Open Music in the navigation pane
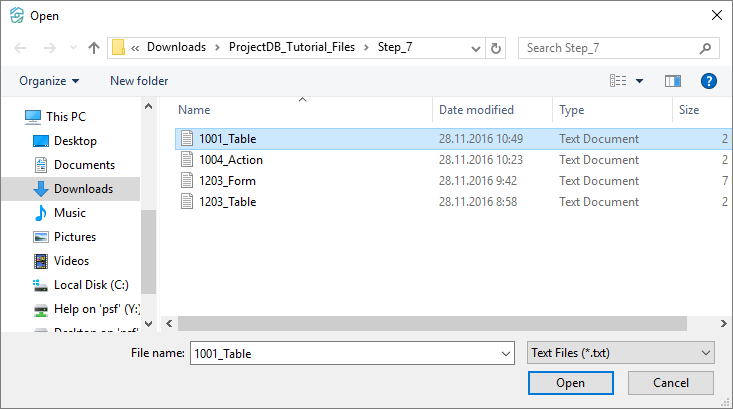Screen dimensions: 733x409 click(x=69, y=213)
